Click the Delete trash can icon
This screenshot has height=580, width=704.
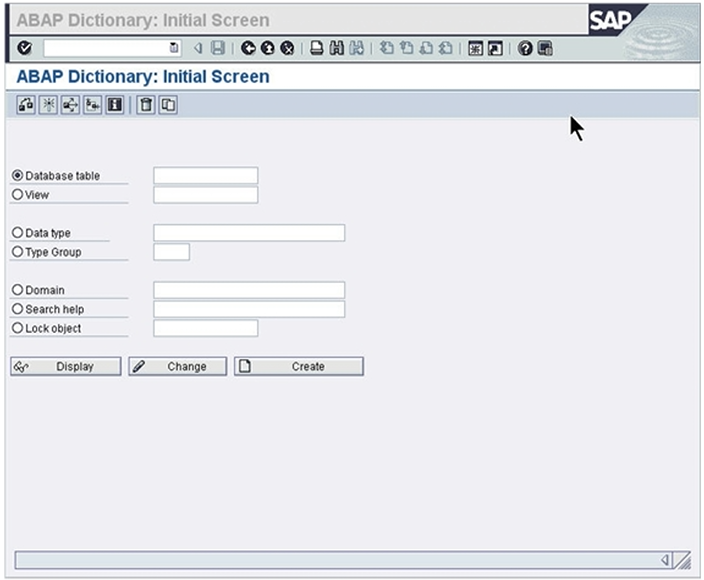click(146, 105)
